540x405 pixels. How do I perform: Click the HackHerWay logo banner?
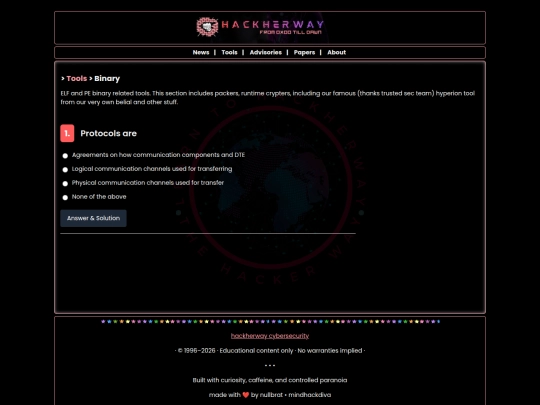click(x=260, y=27)
